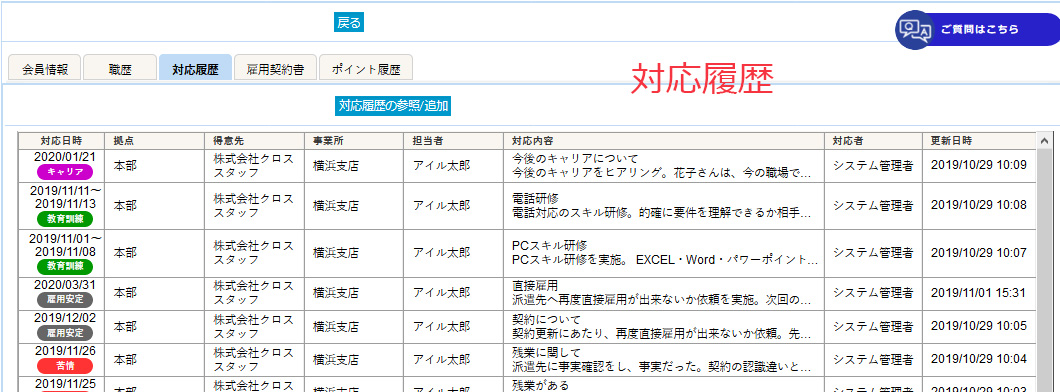Open the 雇用契約書 tab

coord(274,69)
